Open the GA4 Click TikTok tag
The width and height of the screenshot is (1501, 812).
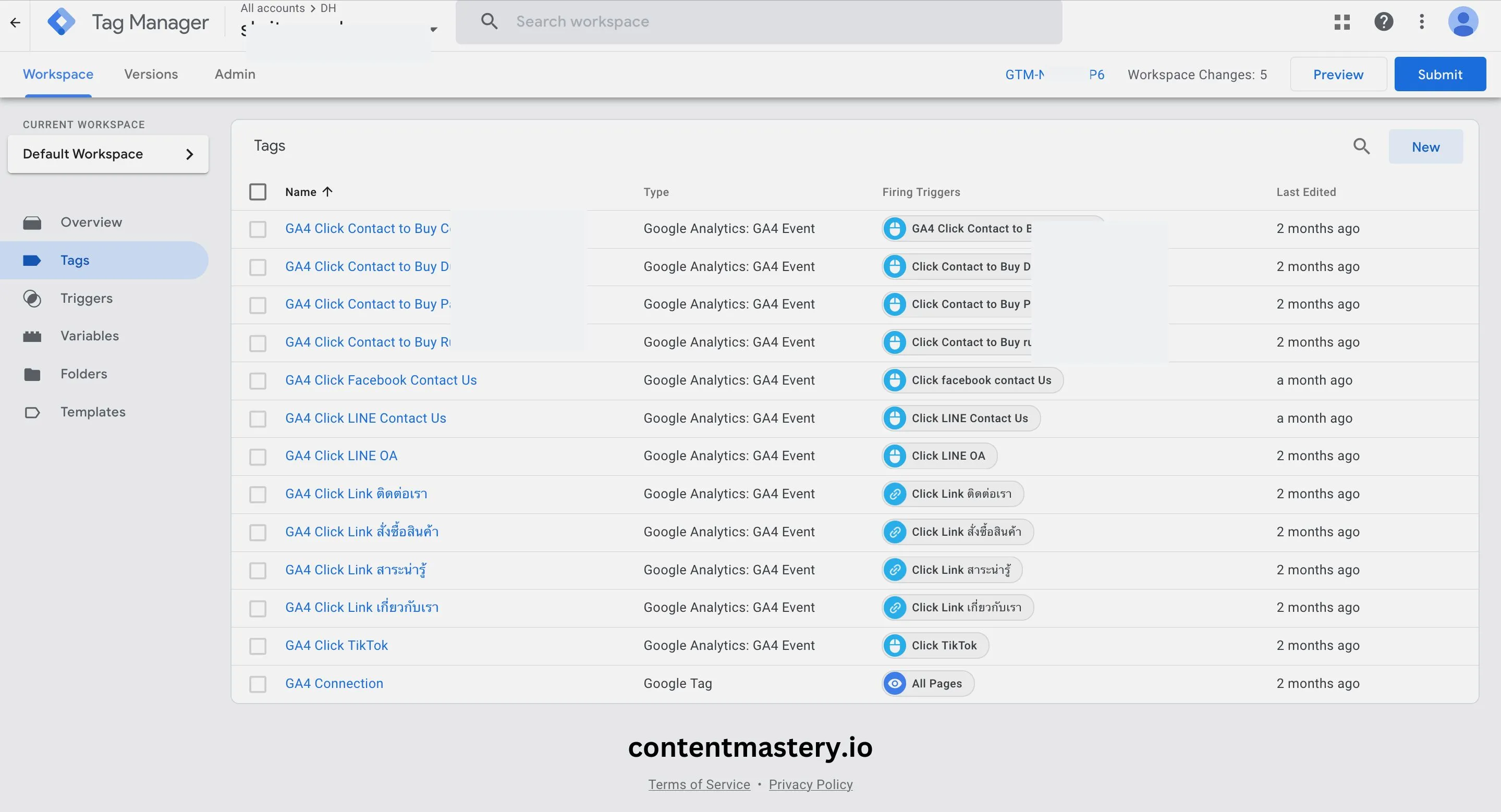[336, 645]
